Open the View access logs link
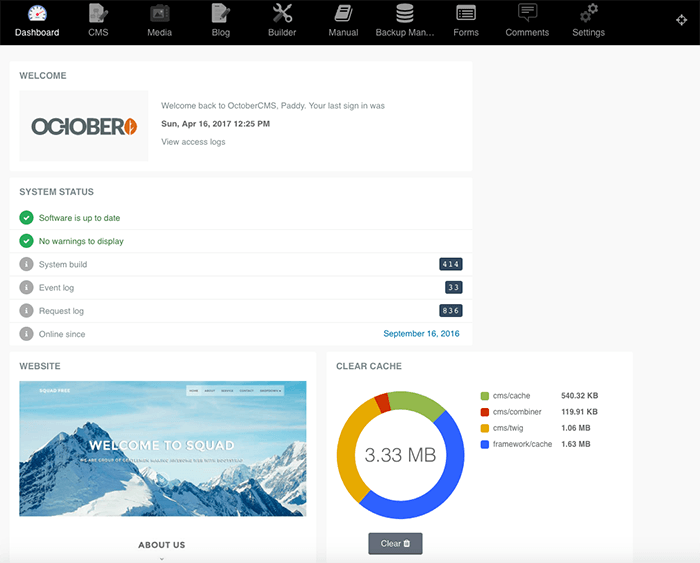 tap(193, 142)
